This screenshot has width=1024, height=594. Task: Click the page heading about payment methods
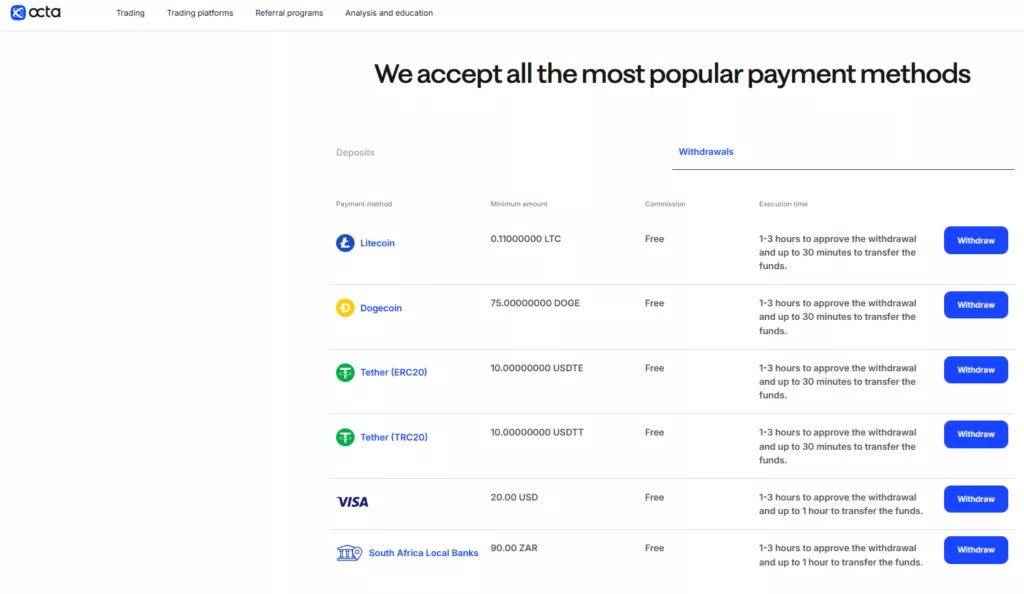672,74
